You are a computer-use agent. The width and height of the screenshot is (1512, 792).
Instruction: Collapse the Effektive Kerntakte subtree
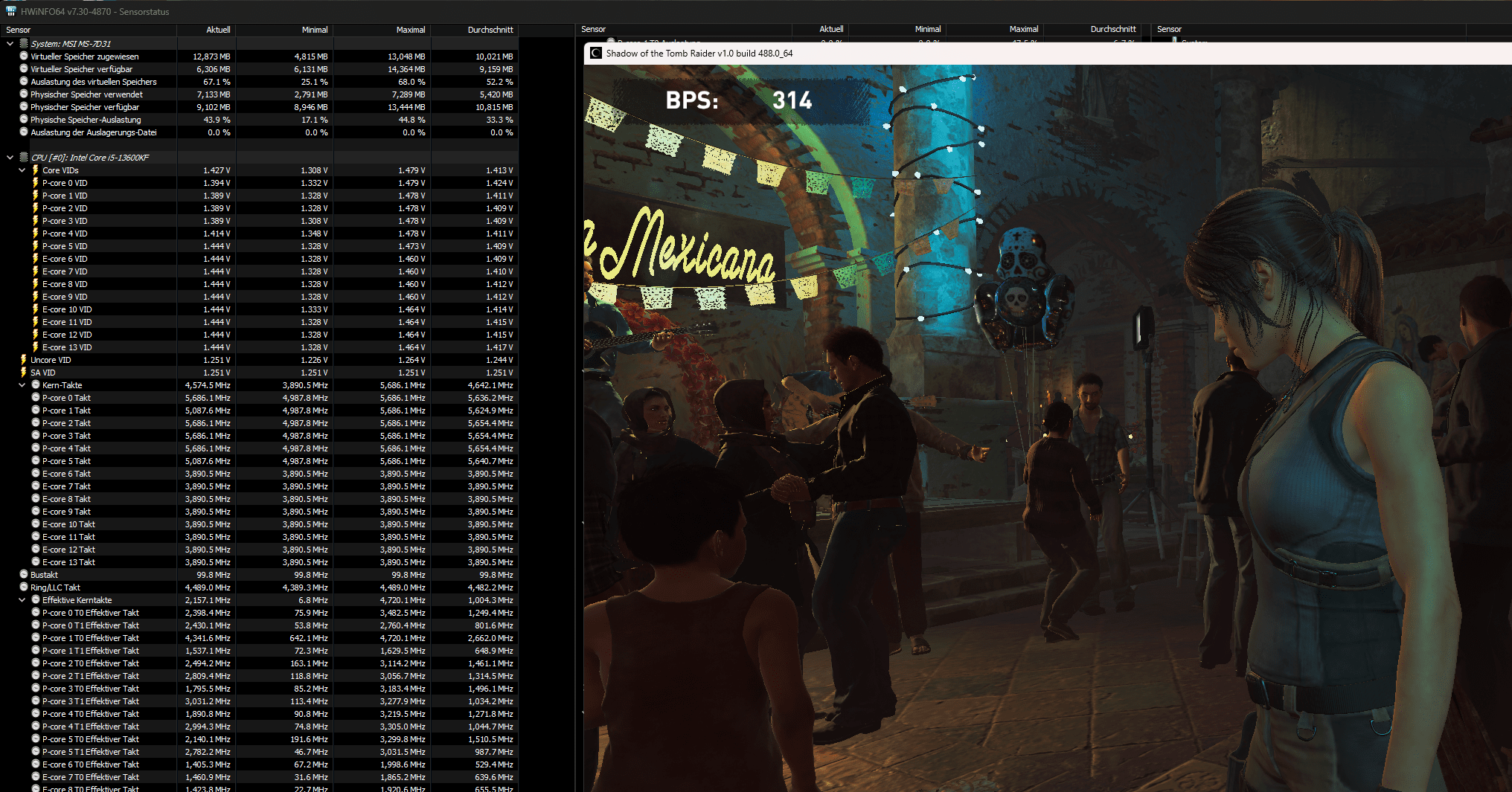point(22,599)
